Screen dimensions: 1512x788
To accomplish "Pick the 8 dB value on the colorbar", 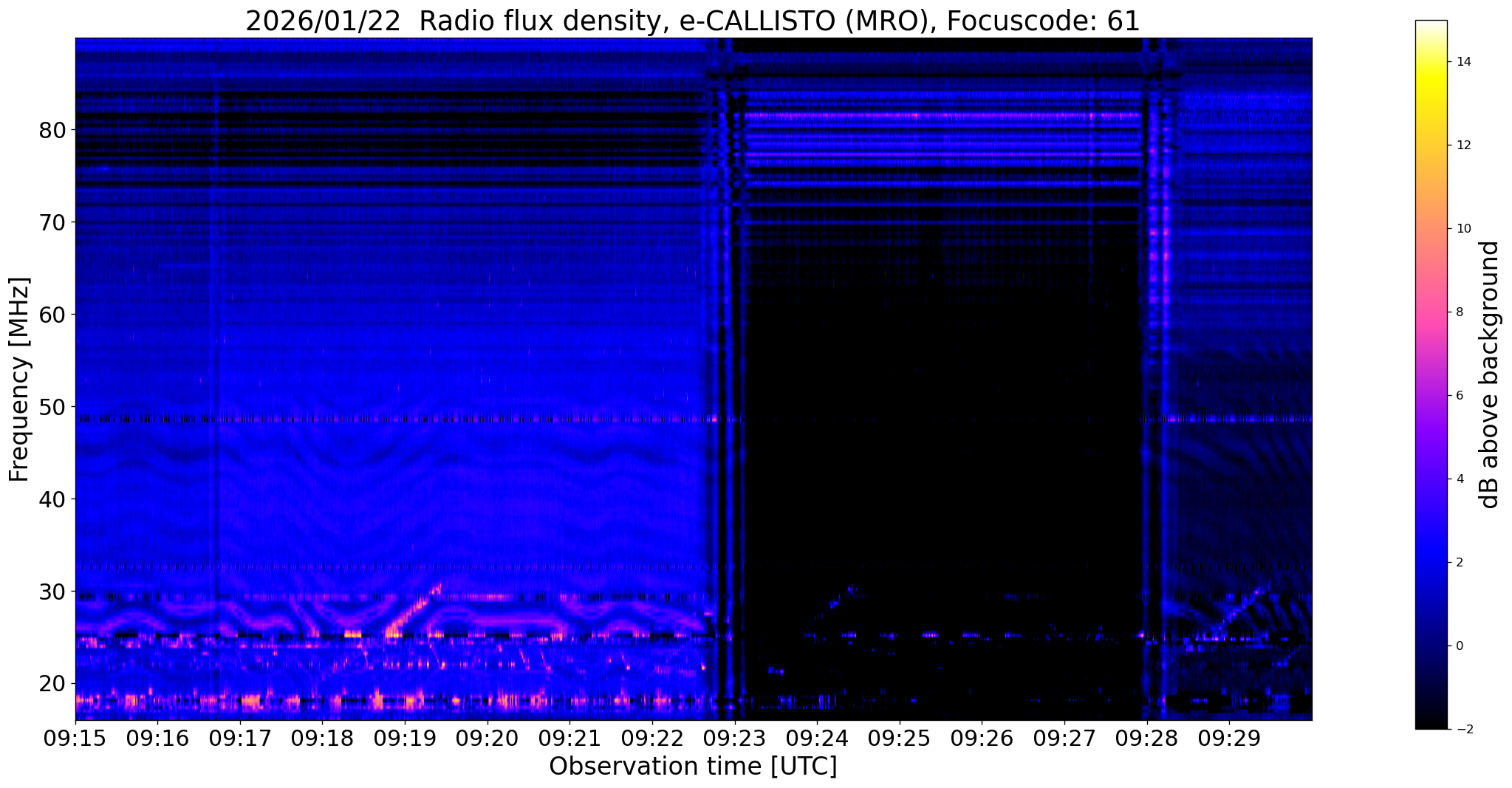I will 1459,312.
